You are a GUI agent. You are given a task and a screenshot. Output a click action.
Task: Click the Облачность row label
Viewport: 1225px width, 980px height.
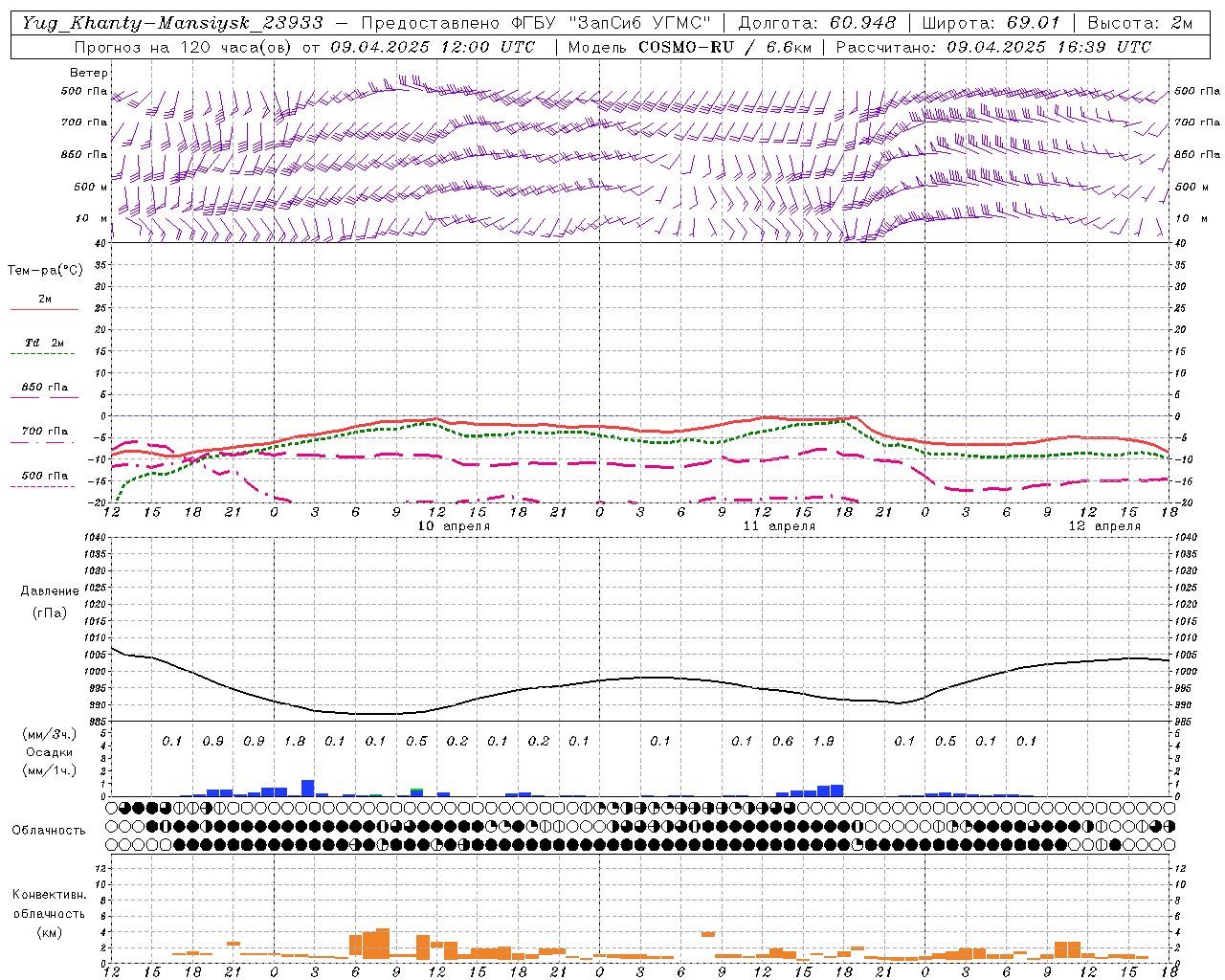coord(49,831)
